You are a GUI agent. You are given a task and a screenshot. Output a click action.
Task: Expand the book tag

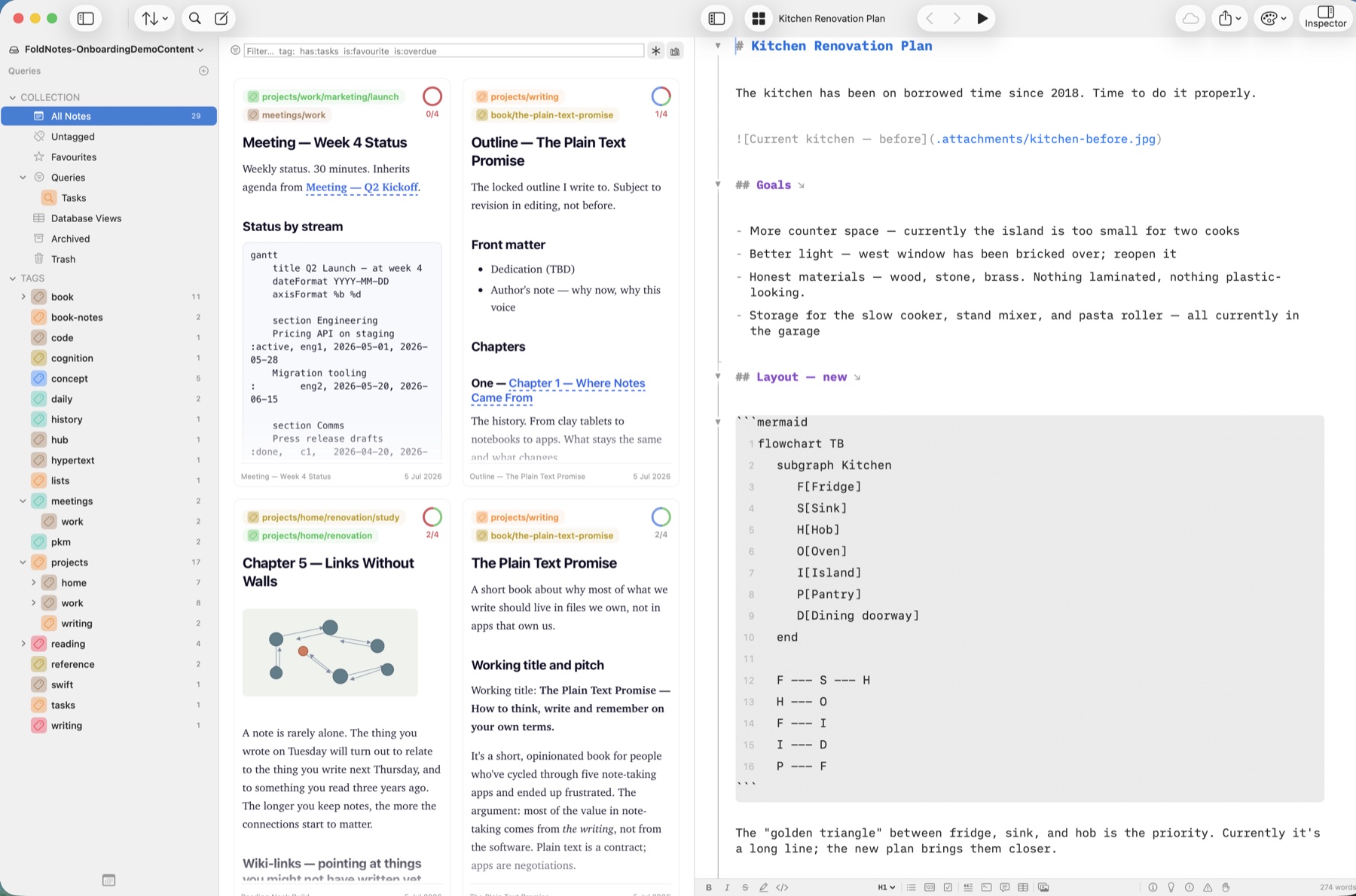point(23,297)
